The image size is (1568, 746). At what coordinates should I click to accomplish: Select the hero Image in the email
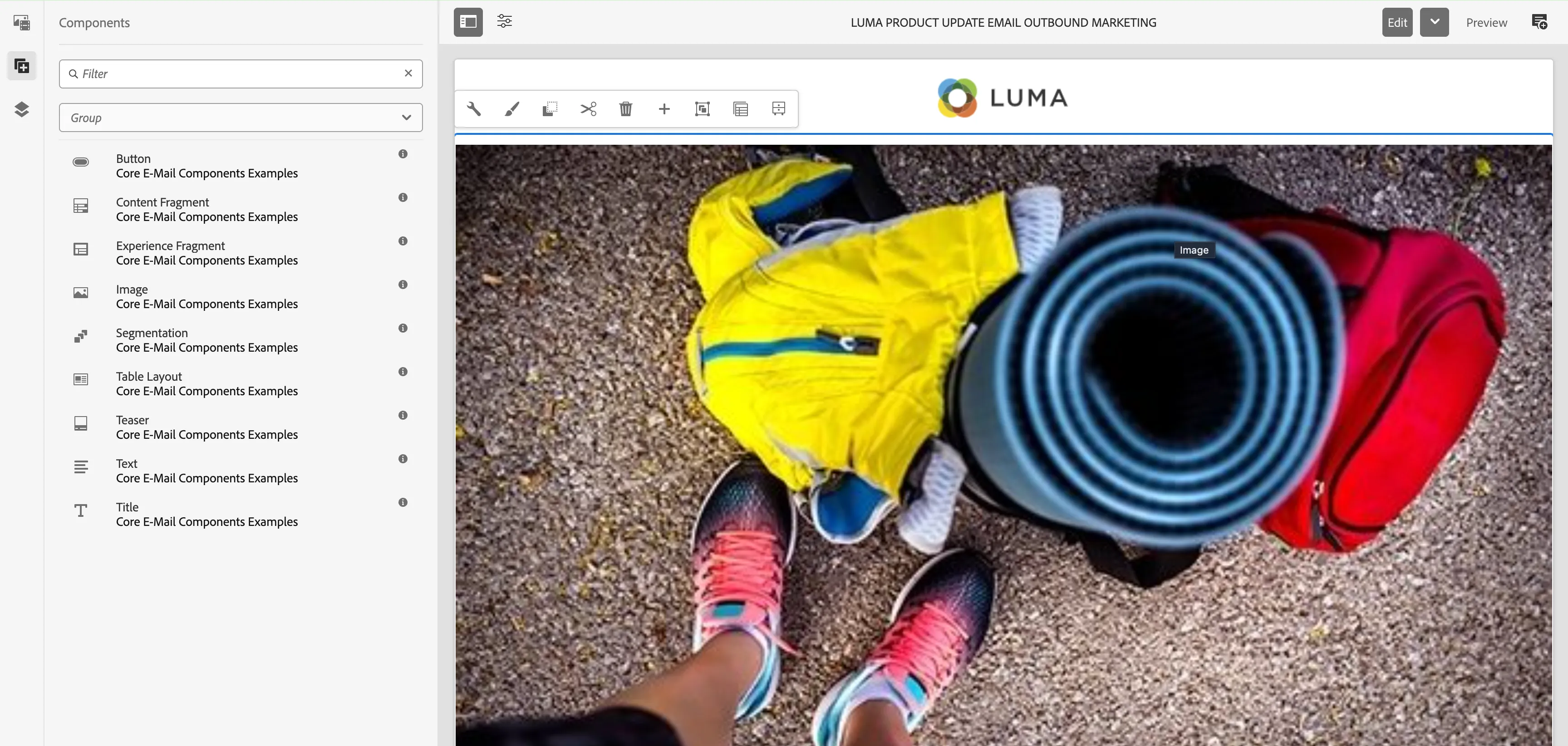pos(1004,445)
